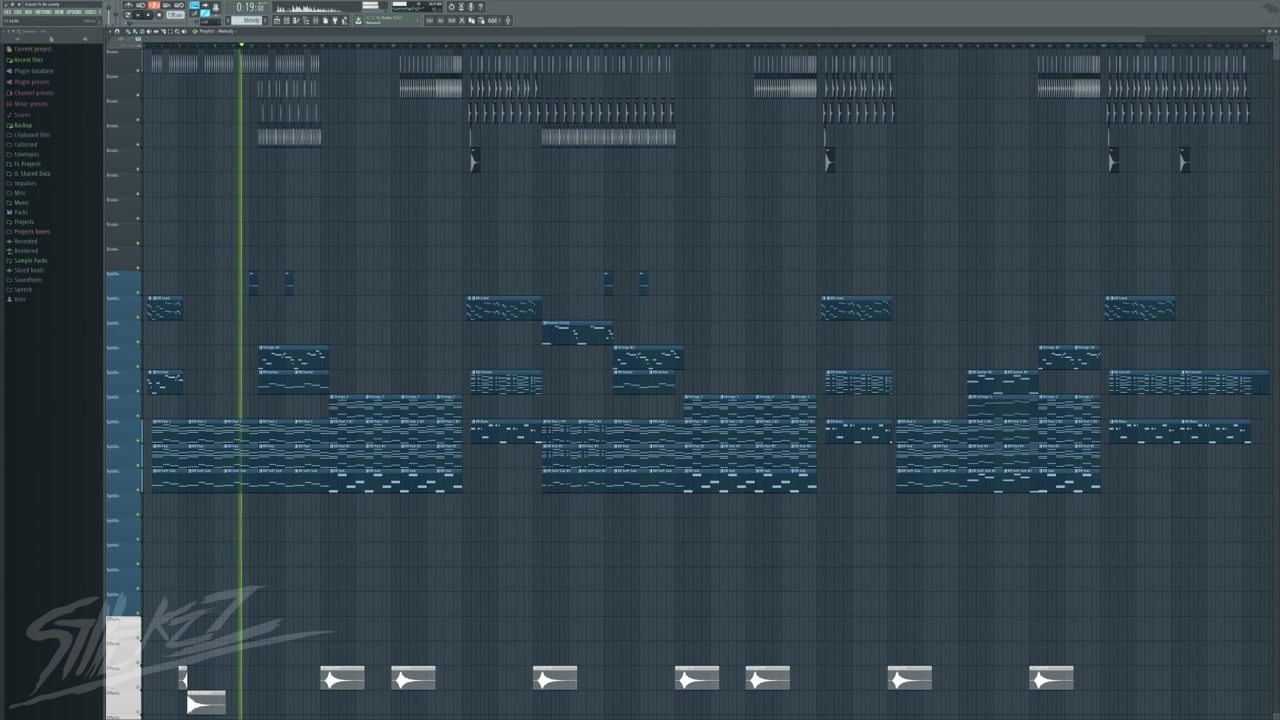
Task: Toggle the Browser panel from the toolbar
Action: (306, 20)
